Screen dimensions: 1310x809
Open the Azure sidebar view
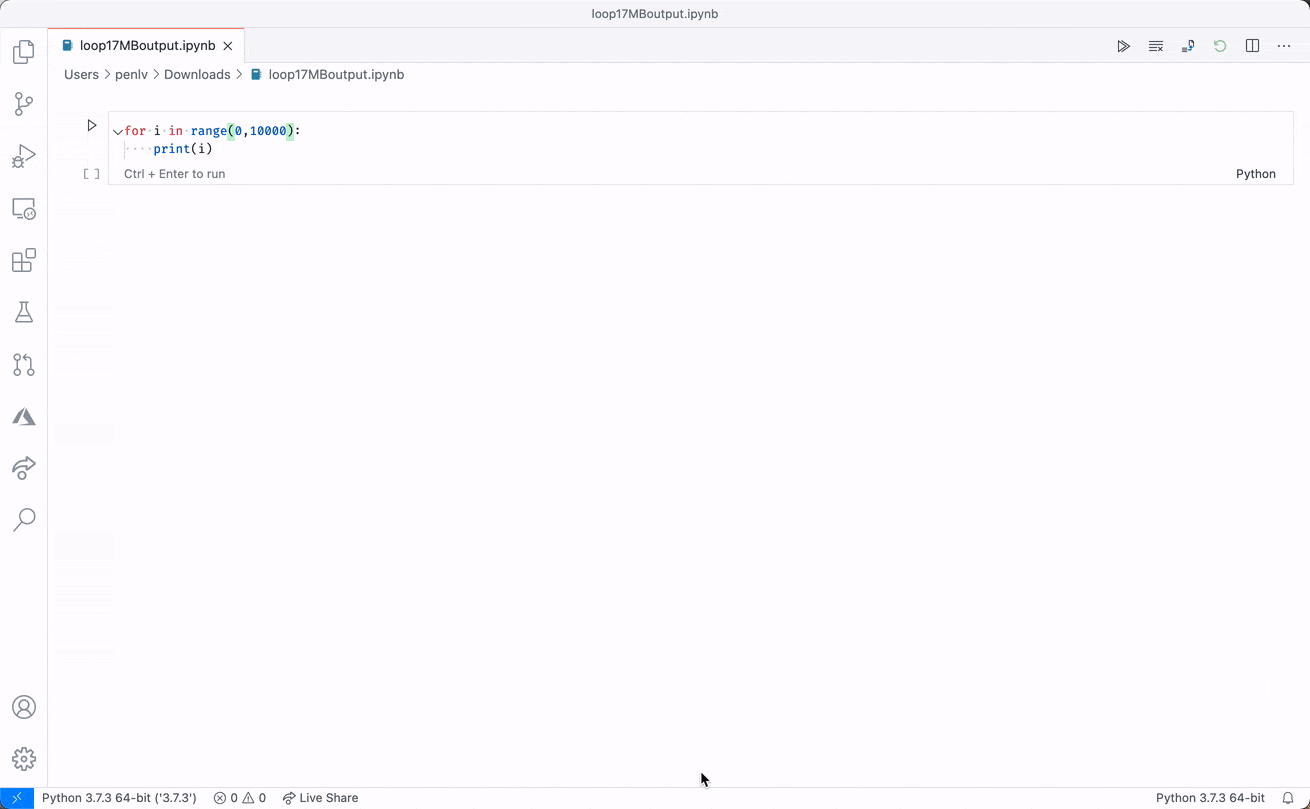[23, 416]
